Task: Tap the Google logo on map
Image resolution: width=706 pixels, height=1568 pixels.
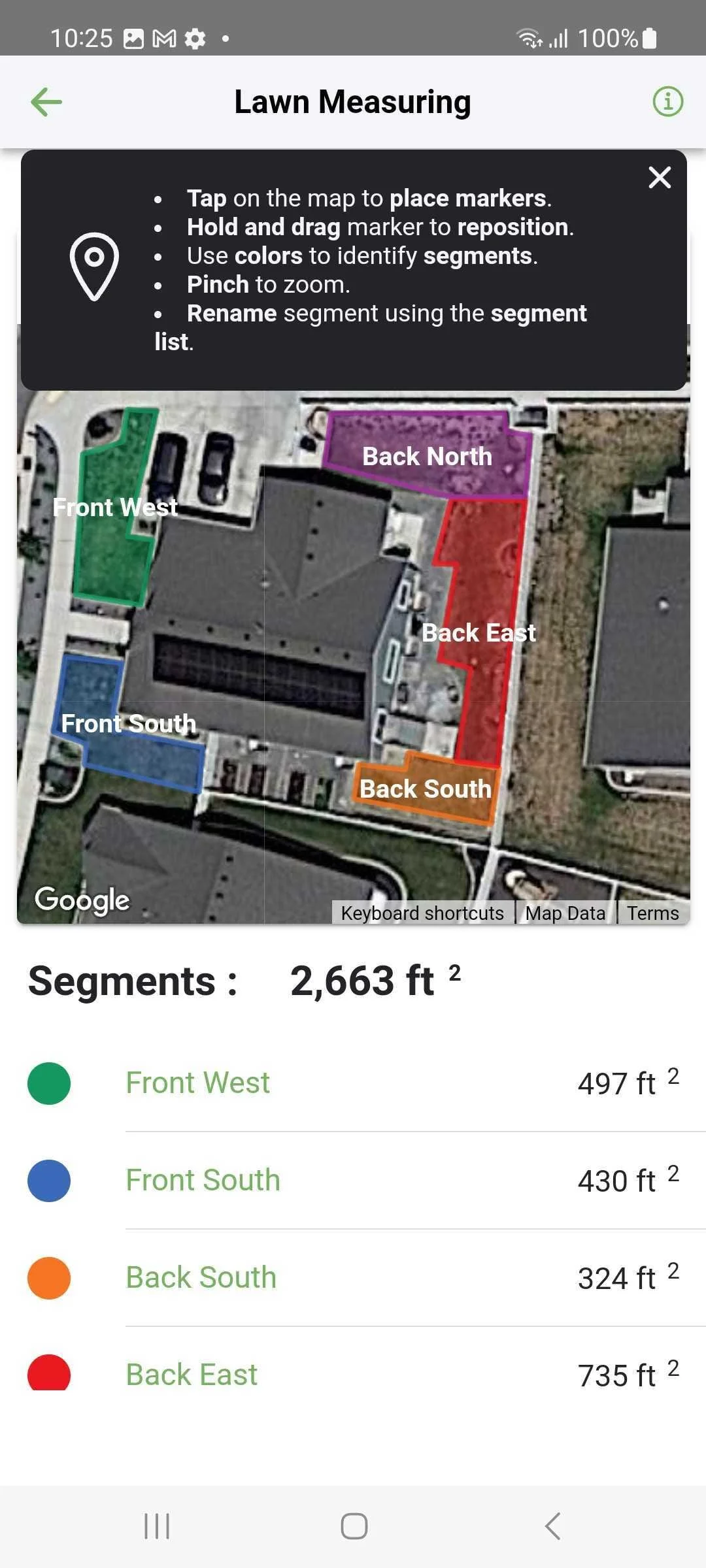Action: pyautogui.click(x=82, y=900)
